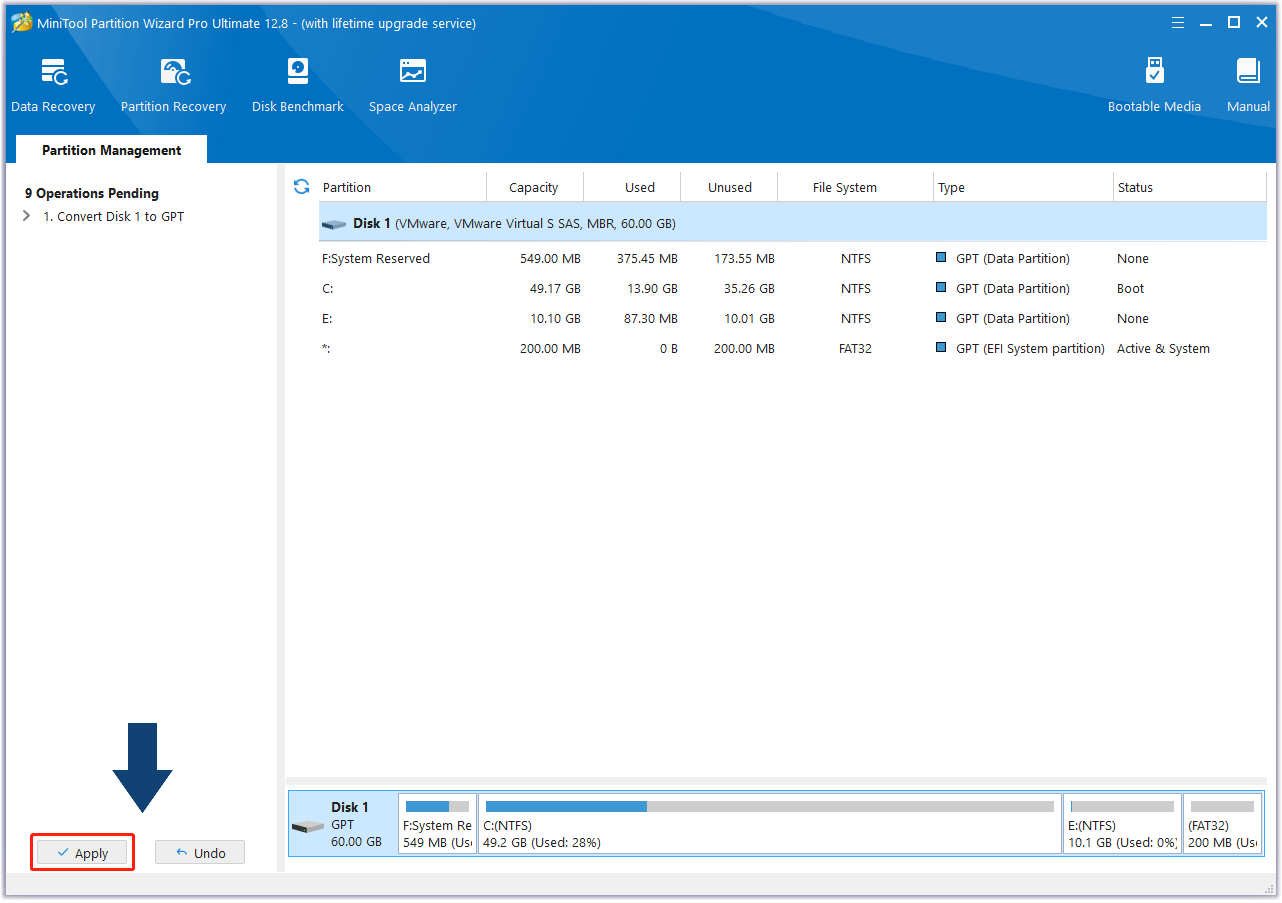This screenshot has width=1282, height=903.
Task: Sort by Unused column header
Action: [730, 187]
